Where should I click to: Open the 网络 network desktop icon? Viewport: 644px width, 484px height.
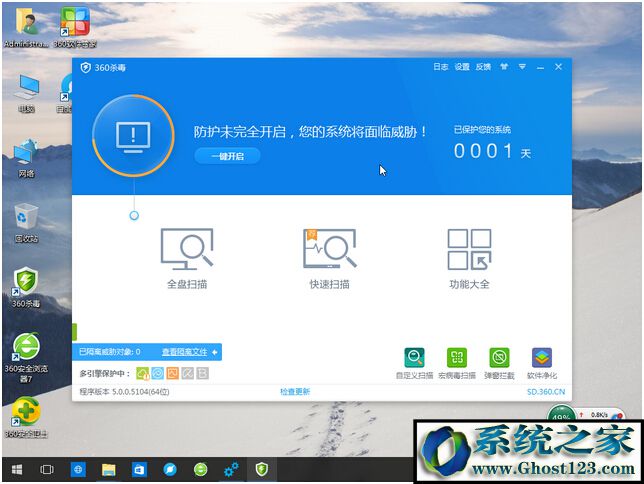tap(26, 159)
